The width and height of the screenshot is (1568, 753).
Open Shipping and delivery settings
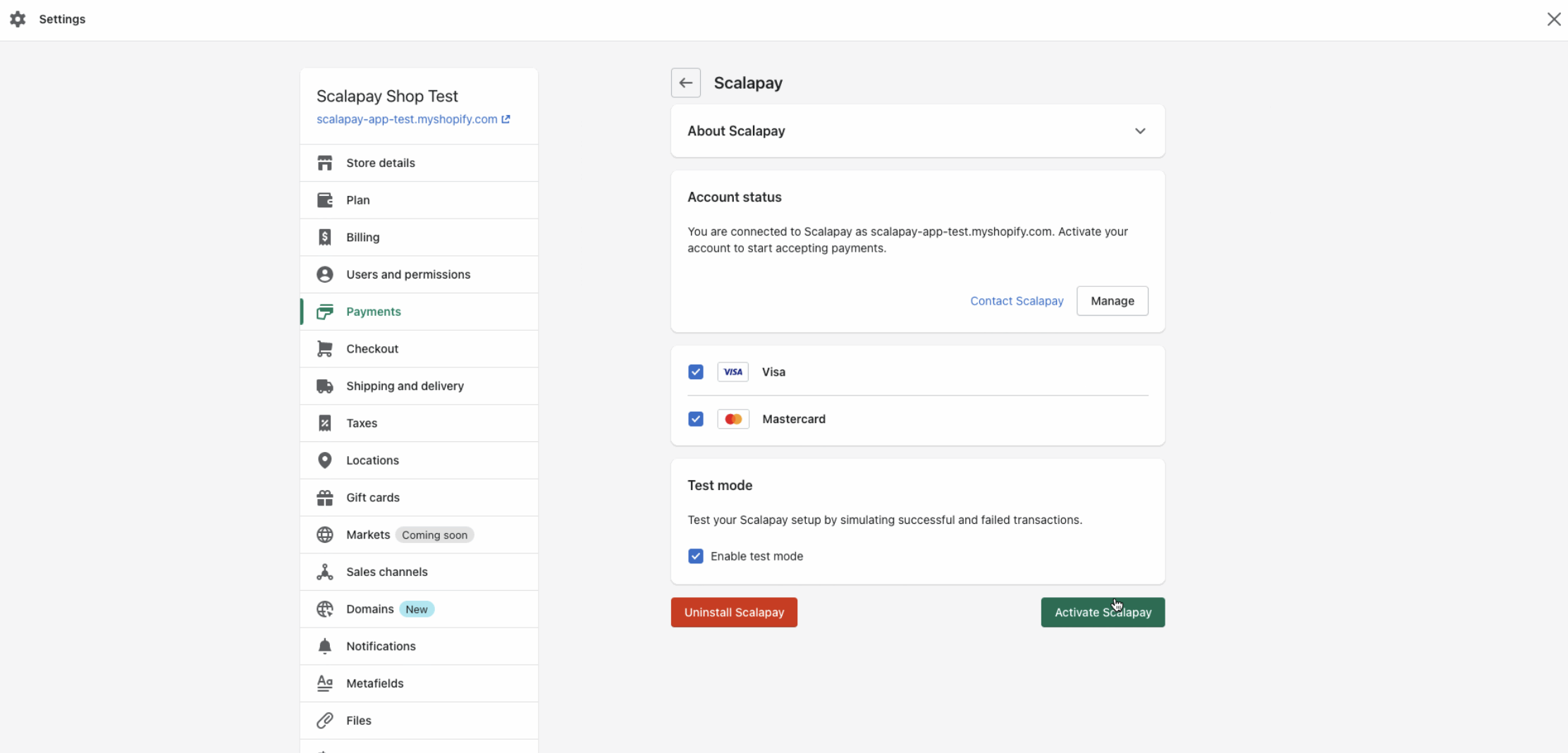(419, 386)
